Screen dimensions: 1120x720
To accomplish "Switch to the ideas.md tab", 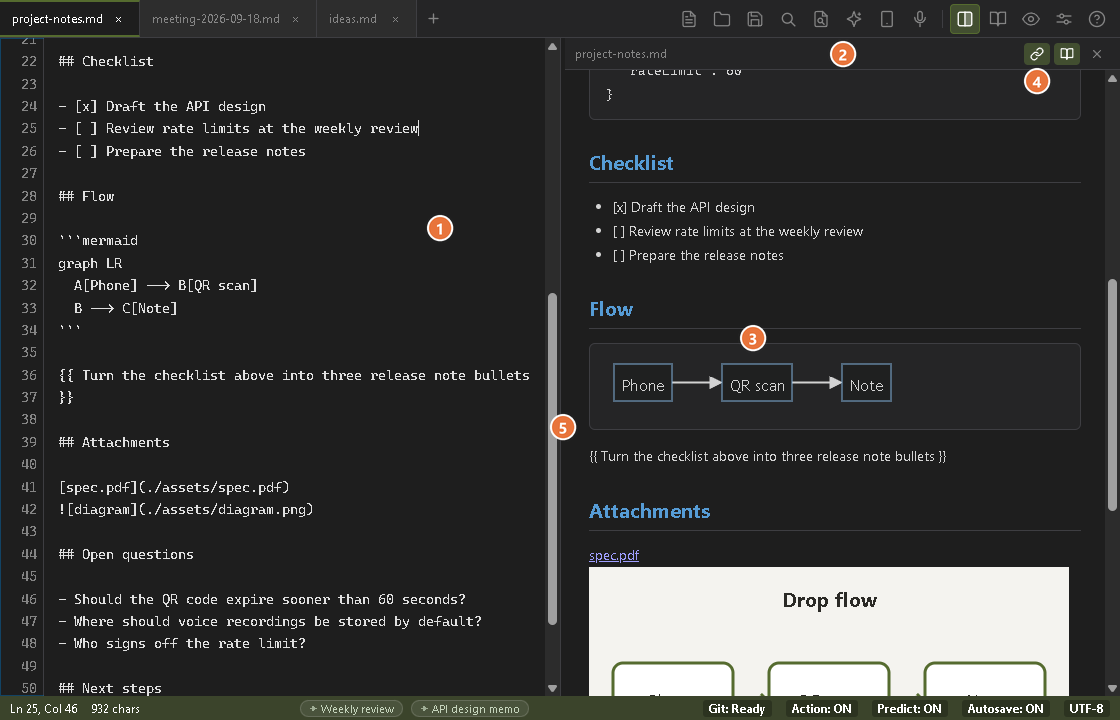I will (353, 19).
